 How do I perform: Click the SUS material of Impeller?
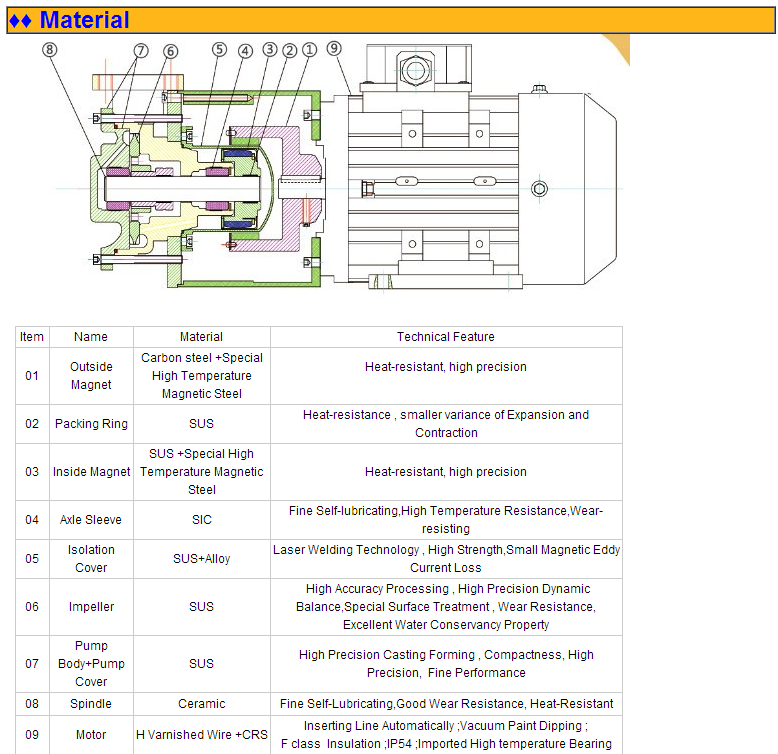tap(201, 607)
